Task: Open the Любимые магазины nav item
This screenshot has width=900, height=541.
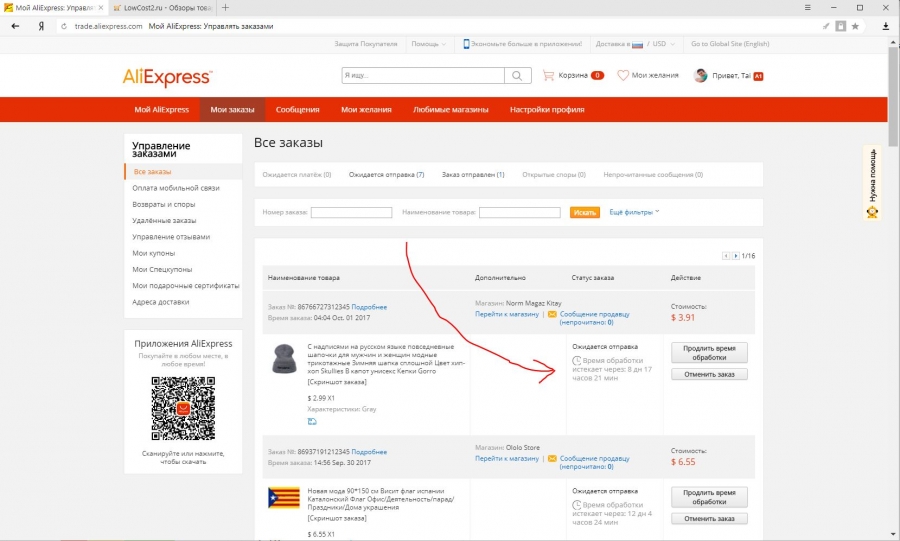Action: pos(451,110)
